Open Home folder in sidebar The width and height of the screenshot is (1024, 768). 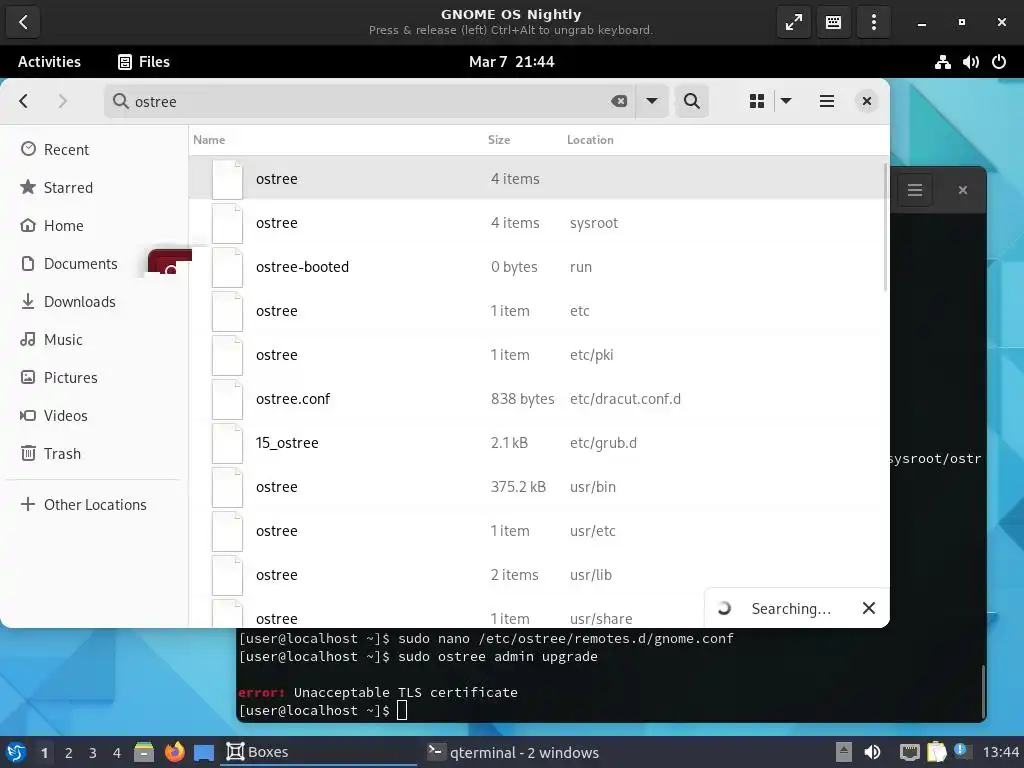click(94, 225)
